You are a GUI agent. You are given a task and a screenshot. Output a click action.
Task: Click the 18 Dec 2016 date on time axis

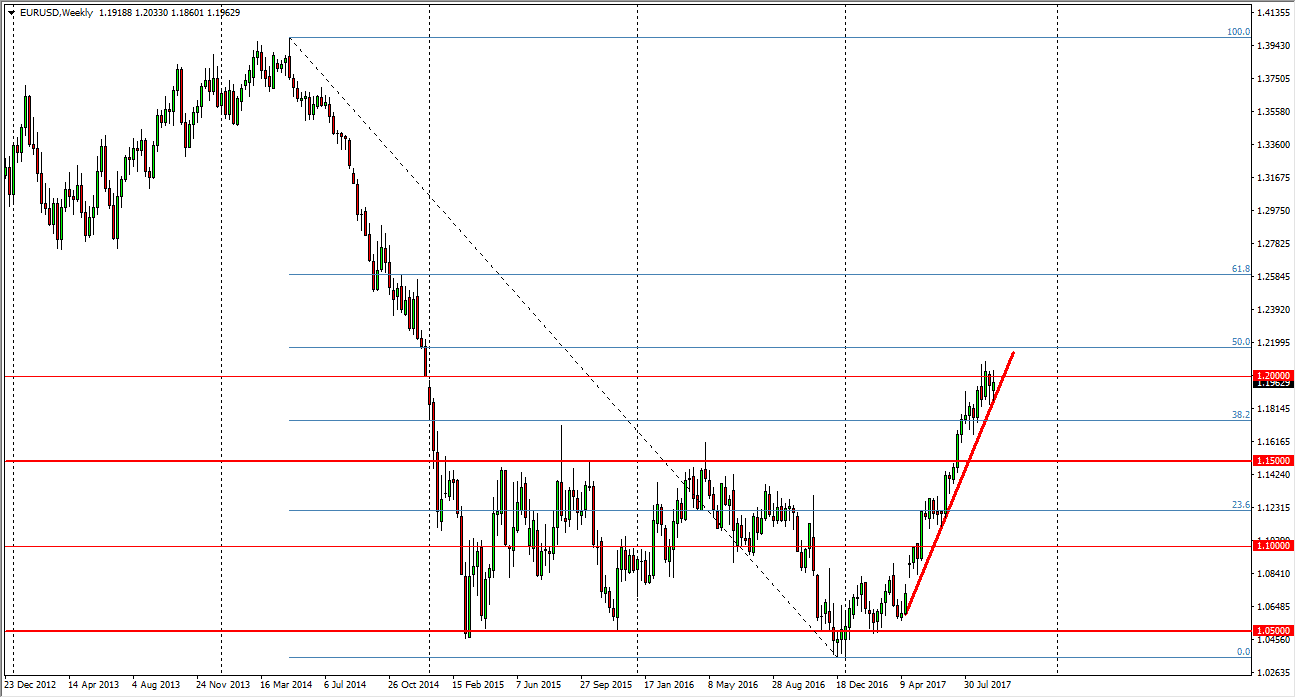point(861,686)
